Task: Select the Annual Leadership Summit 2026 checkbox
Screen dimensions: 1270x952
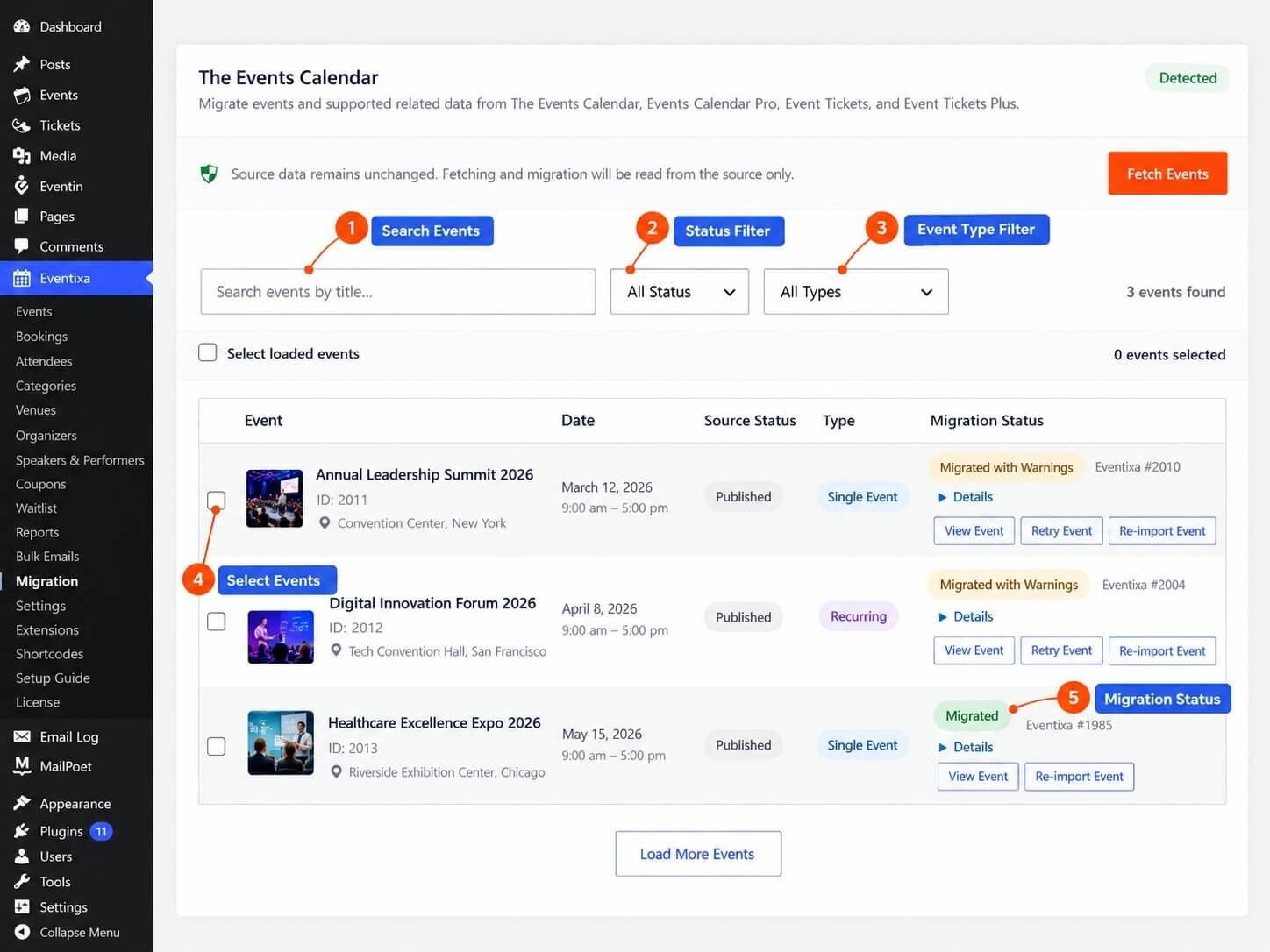Action: coord(216,501)
